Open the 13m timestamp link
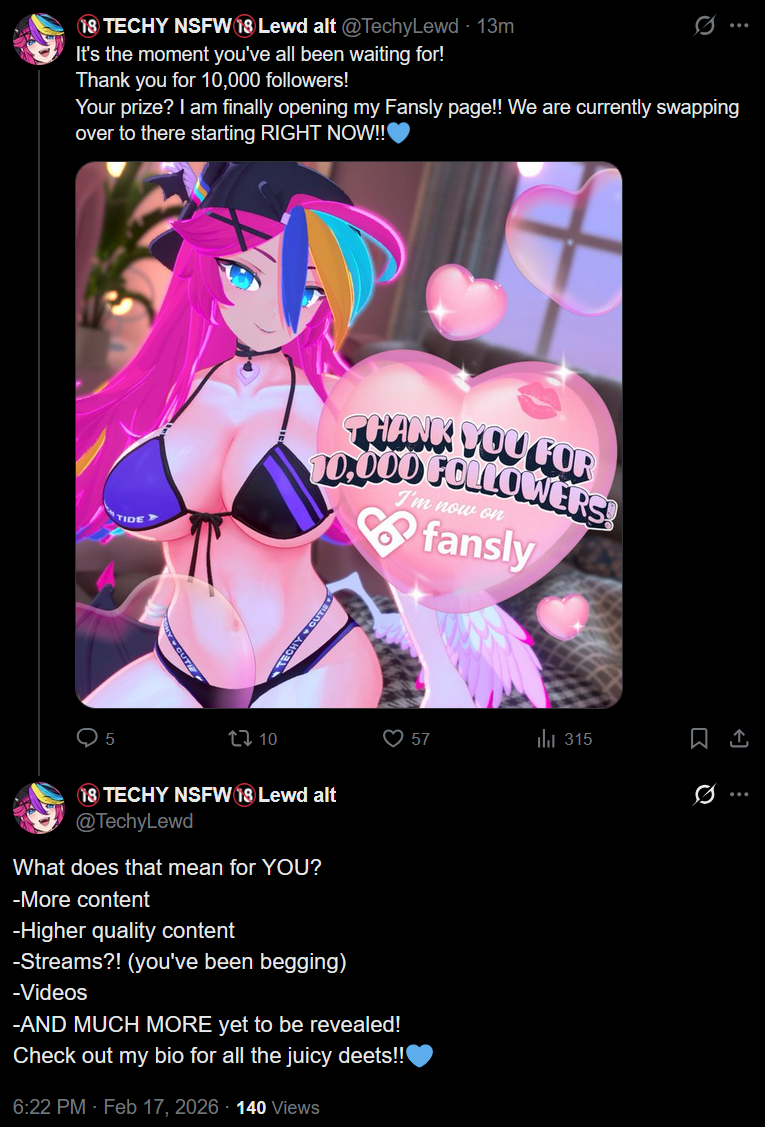This screenshot has height=1127, width=765. click(x=495, y=27)
